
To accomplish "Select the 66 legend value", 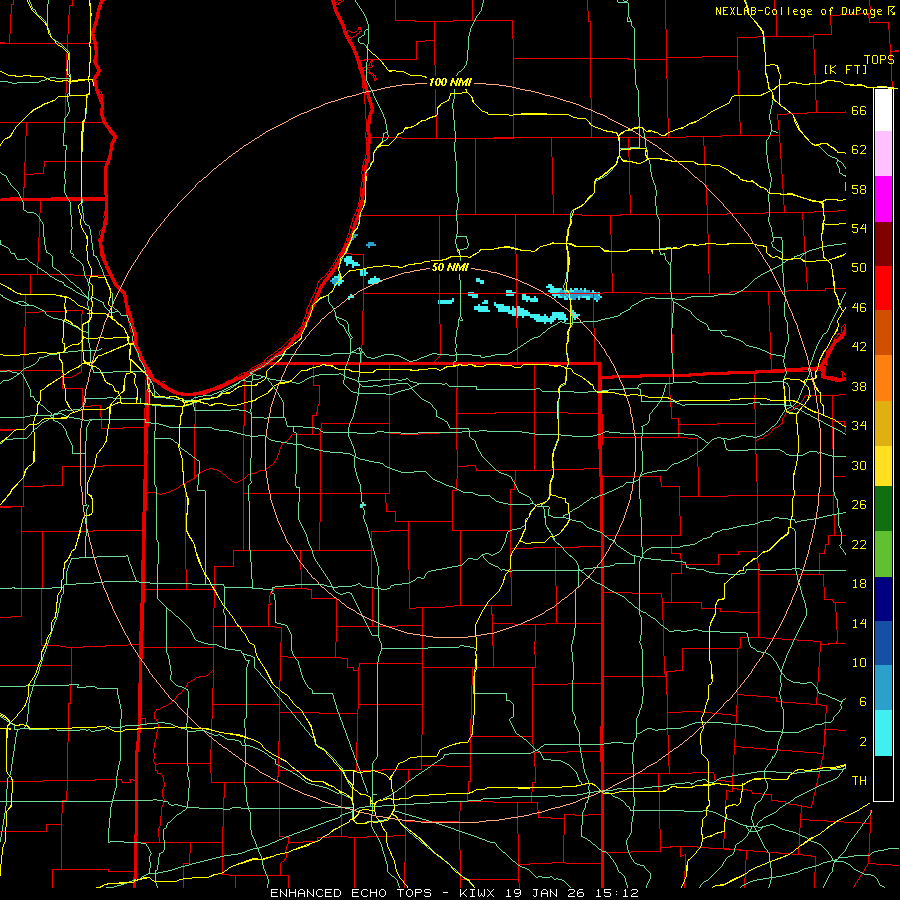I will click(x=859, y=110).
